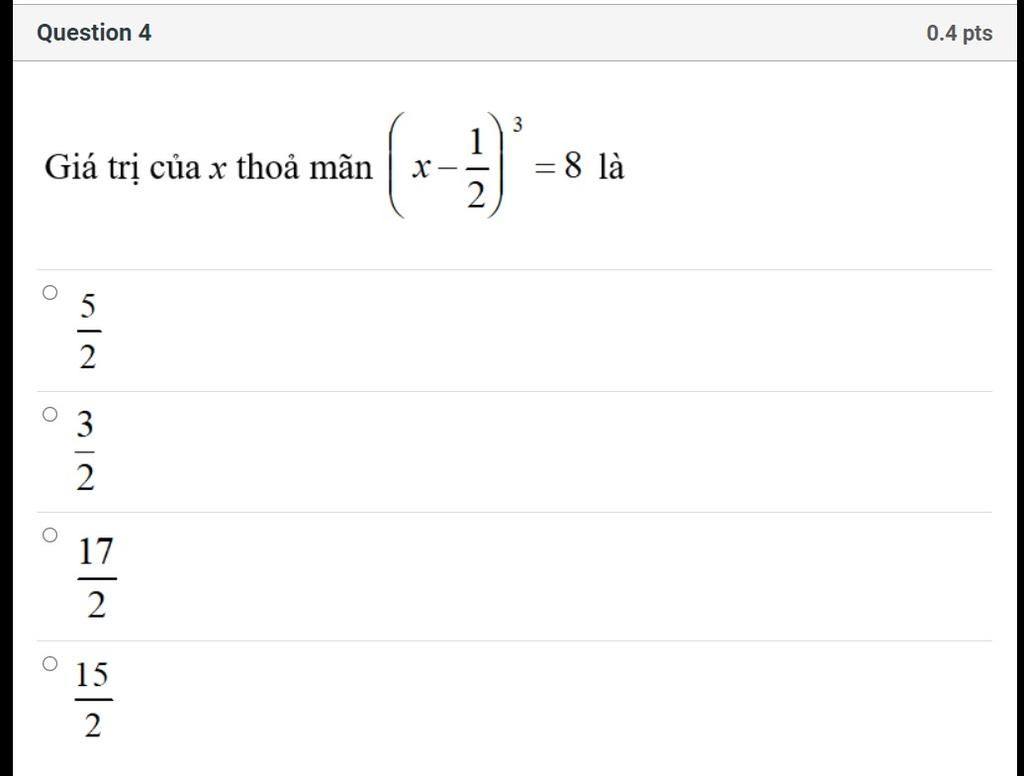
Task: Click the Question 4 heading
Action: [x=94, y=33]
